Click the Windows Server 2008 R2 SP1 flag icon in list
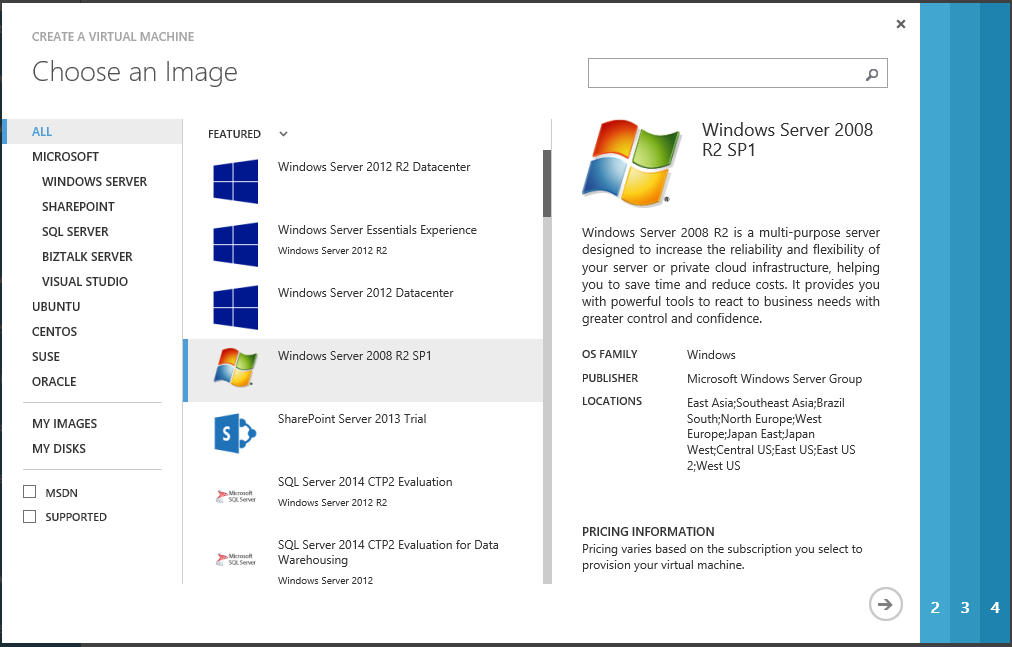This screenshot has height=647, width=1012. coord(236,367)
